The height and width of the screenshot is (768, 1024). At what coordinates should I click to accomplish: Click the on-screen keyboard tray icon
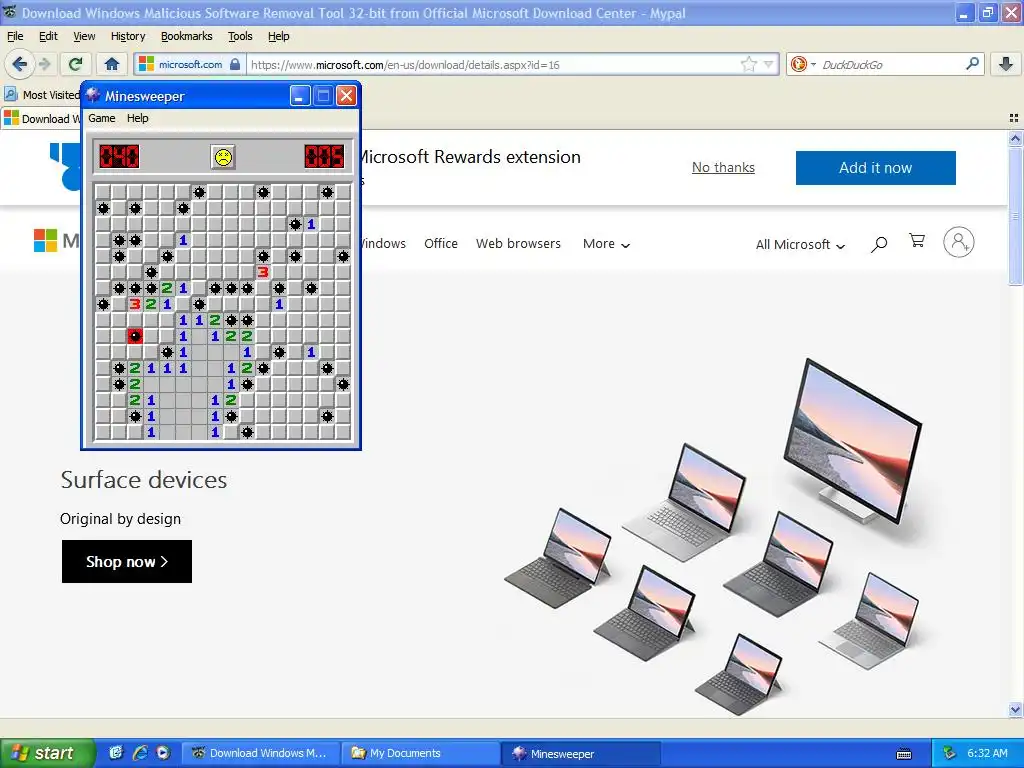pyautogui.click(x=904, y=754)
